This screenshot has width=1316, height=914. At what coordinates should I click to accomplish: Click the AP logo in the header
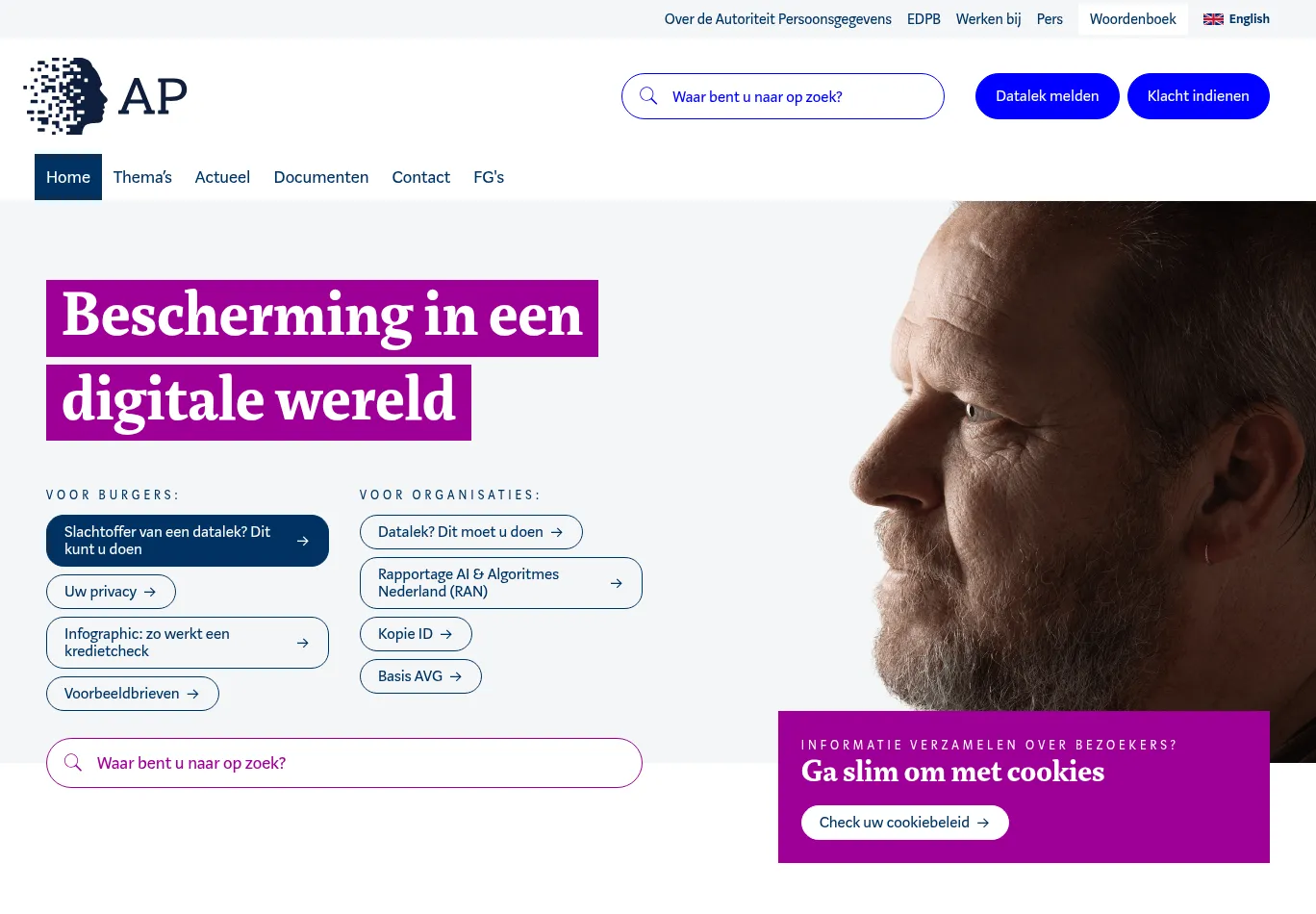[105, 96]
